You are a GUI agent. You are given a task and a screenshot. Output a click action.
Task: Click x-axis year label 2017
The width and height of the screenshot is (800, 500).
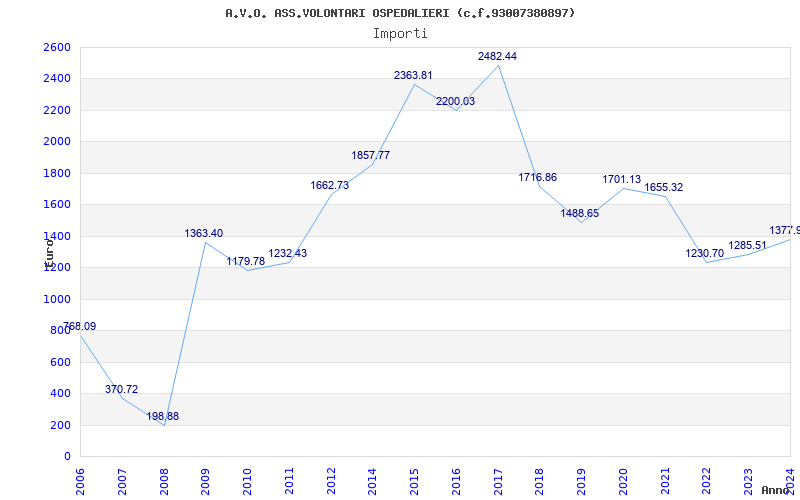pos(498,482)
